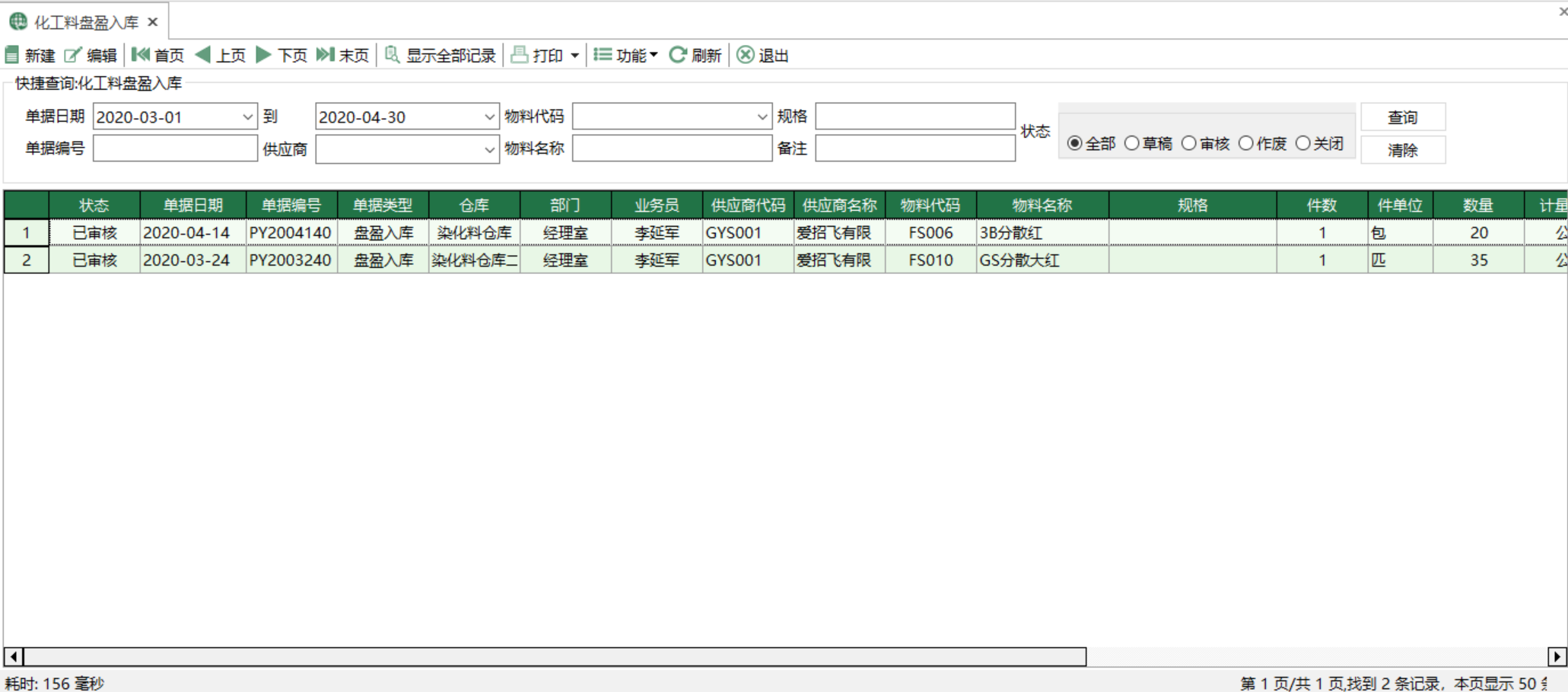Click the 供应商代码 column header
1568x692 pixels.
pos(748,206)
